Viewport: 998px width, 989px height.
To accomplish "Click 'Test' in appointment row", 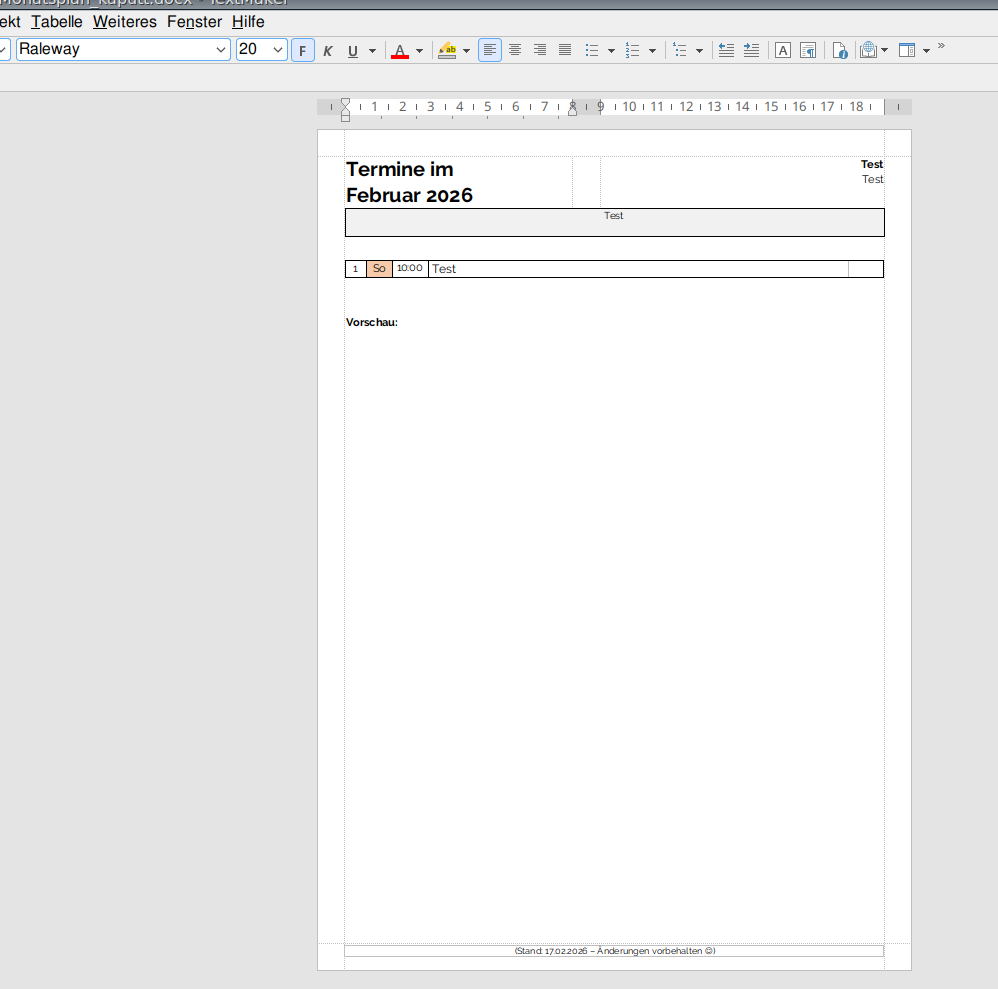I will point(444,269).
